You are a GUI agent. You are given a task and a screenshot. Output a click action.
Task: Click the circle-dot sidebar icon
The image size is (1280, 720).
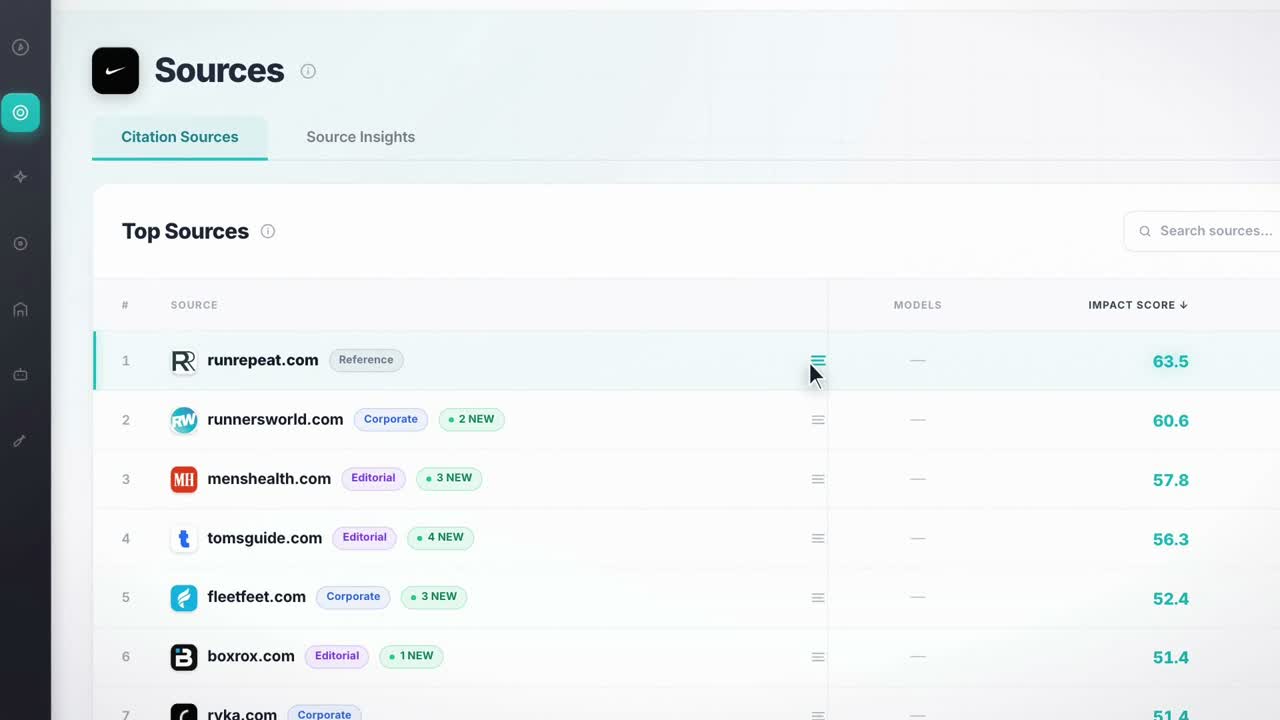click(20, 244)
